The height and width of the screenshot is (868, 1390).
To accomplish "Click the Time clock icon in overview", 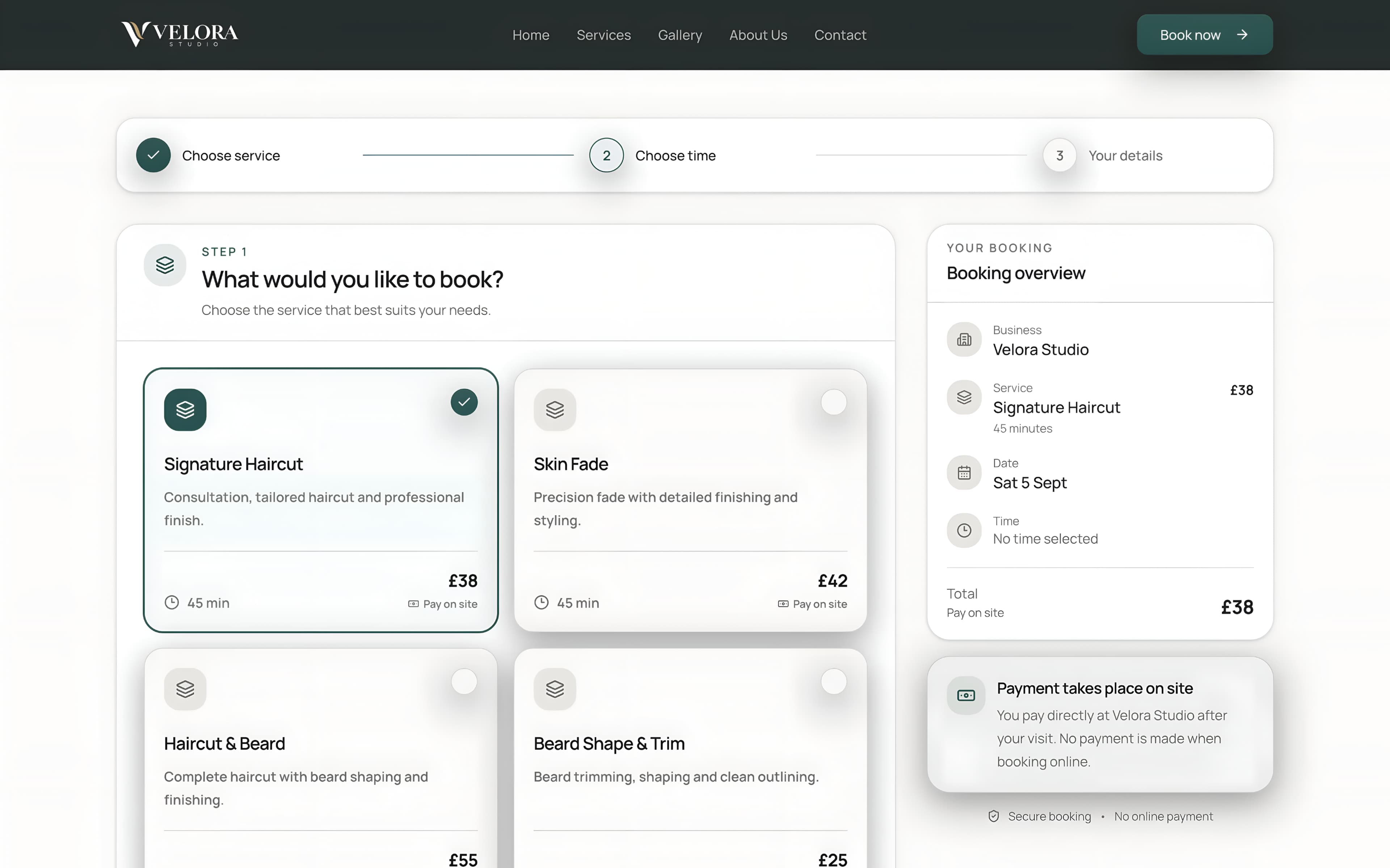I will coord(964,530).
